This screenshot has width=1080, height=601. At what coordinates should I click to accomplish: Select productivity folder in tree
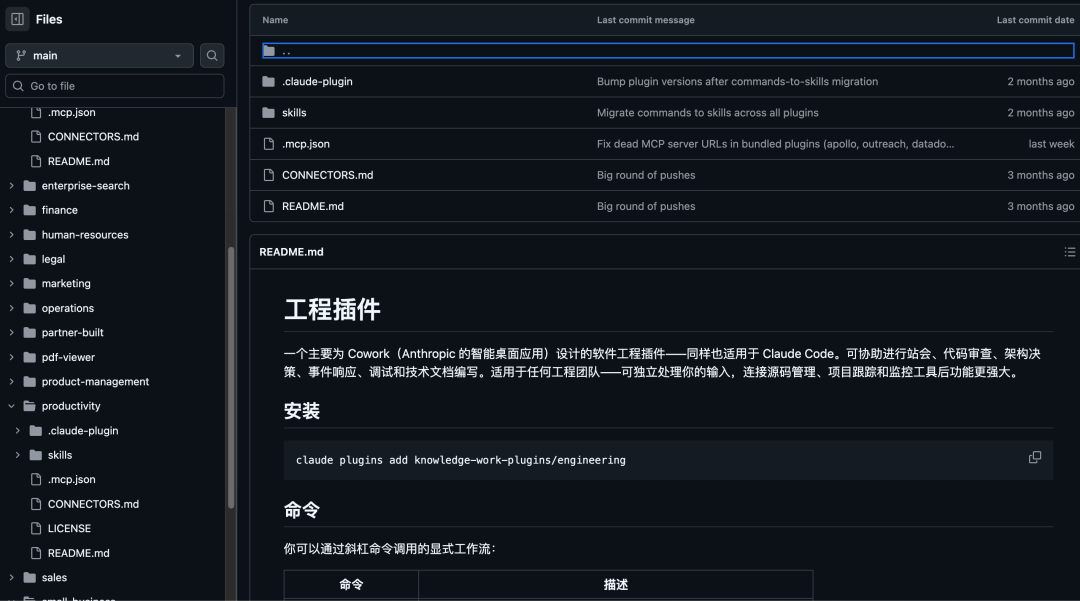pyautogui.click(x=71, y=406)
